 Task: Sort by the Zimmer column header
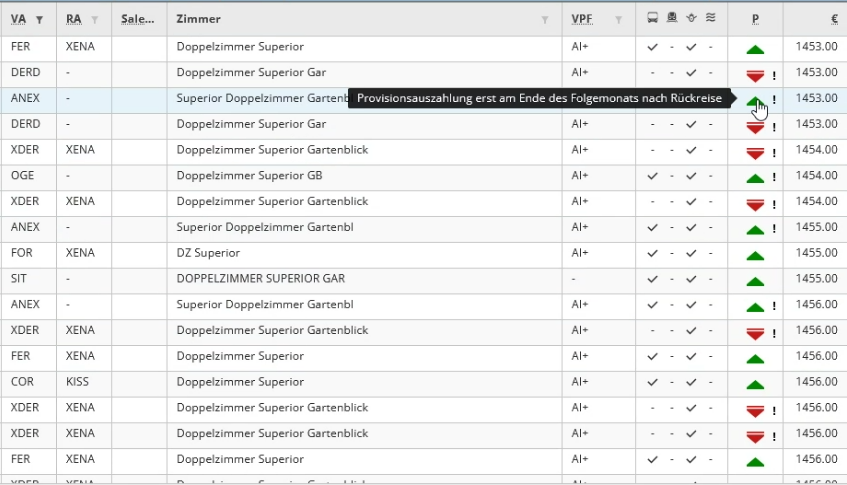pos(198,19)
